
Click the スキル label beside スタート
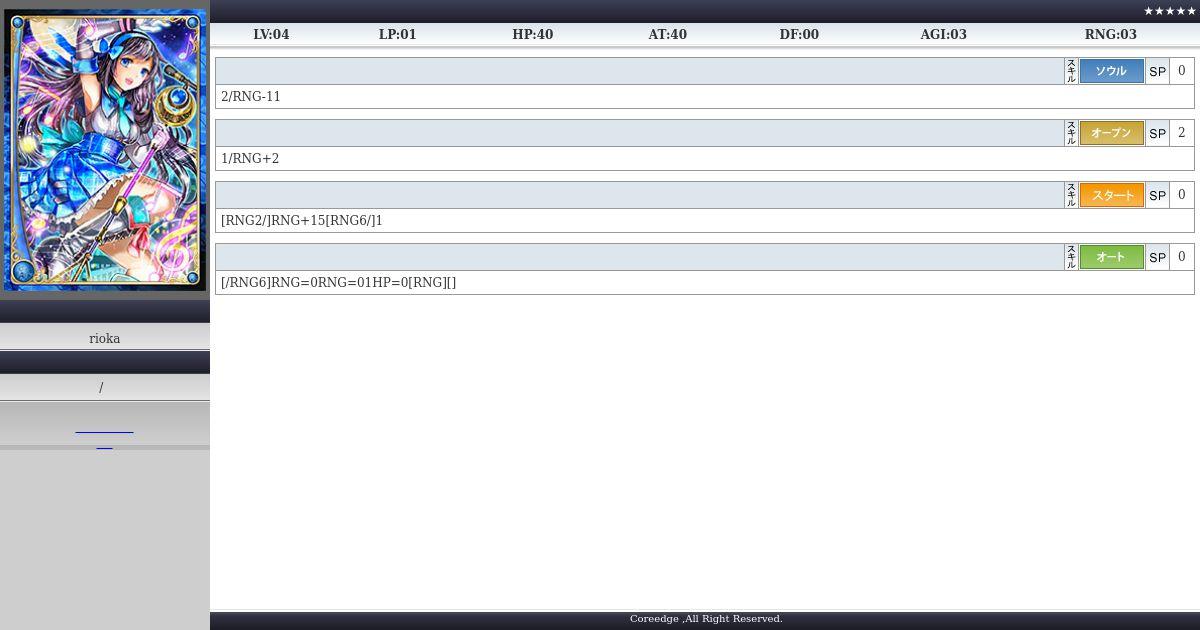1071,195
